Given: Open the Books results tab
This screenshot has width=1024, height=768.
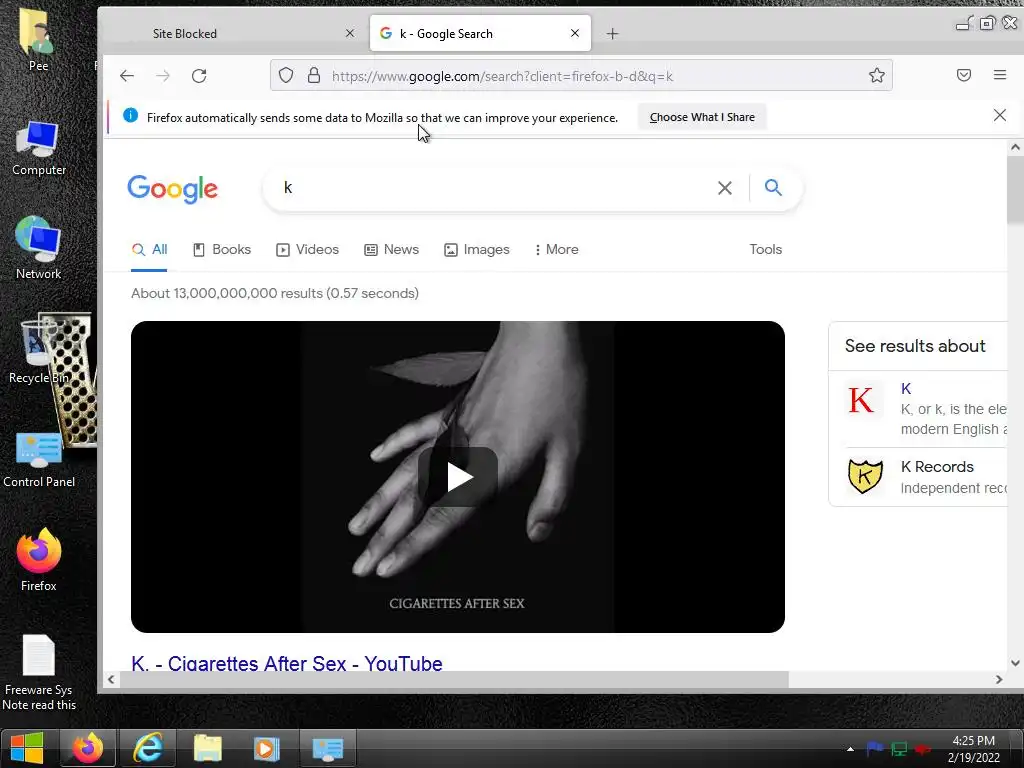Looking at the screenshot, I should pos(222,249).
